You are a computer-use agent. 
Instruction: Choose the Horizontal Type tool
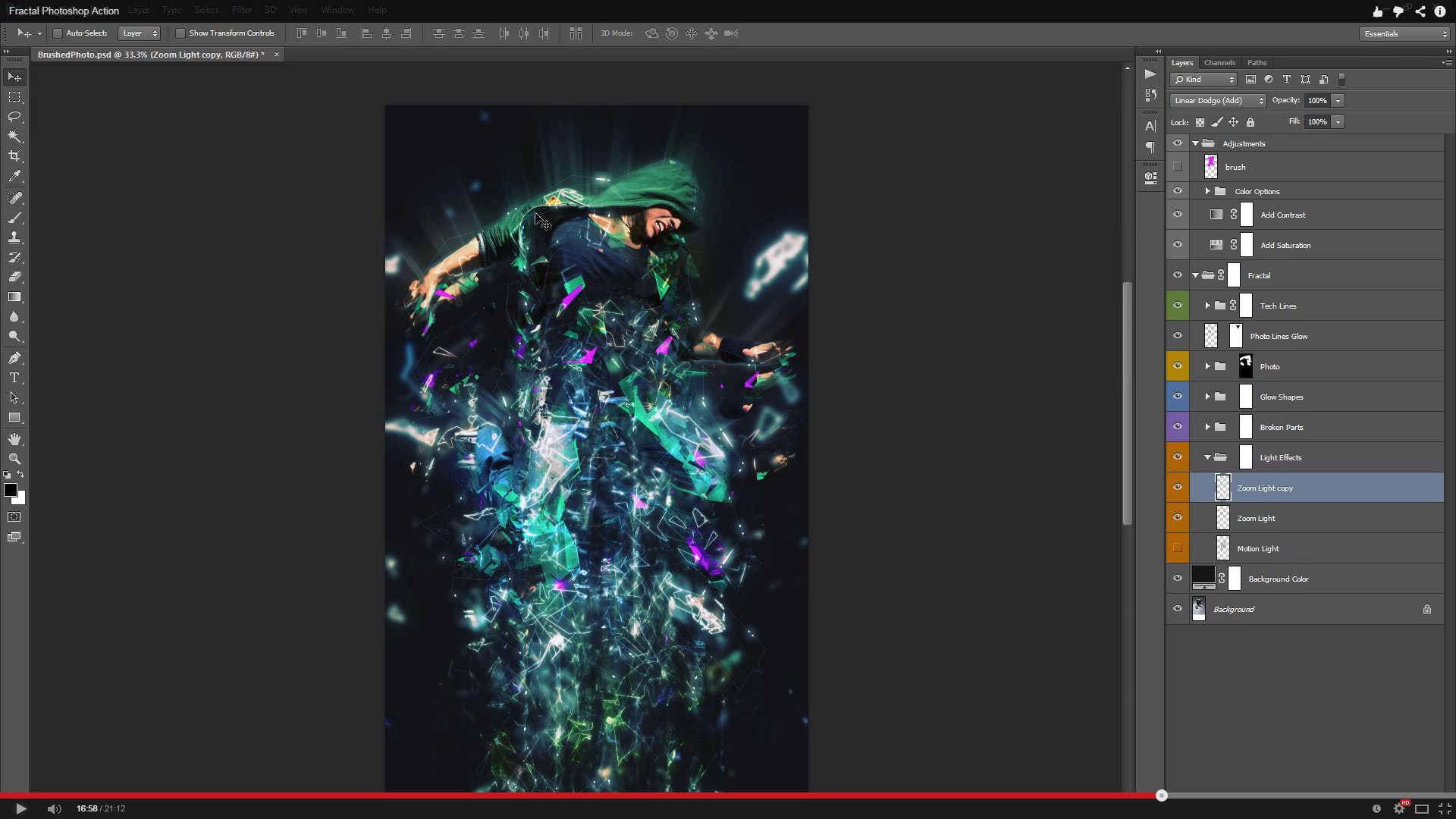[x=14, y=378]
